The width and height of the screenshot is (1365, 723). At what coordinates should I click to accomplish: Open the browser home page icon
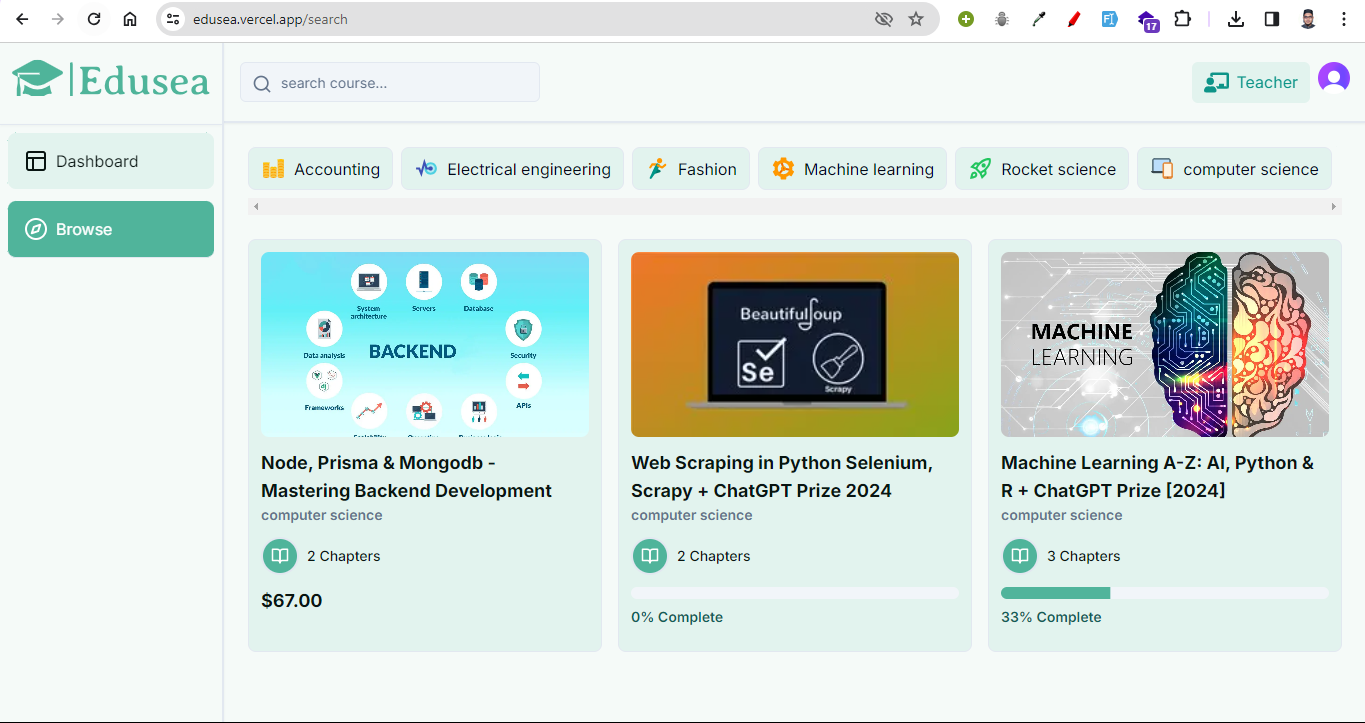click(130, 19)
